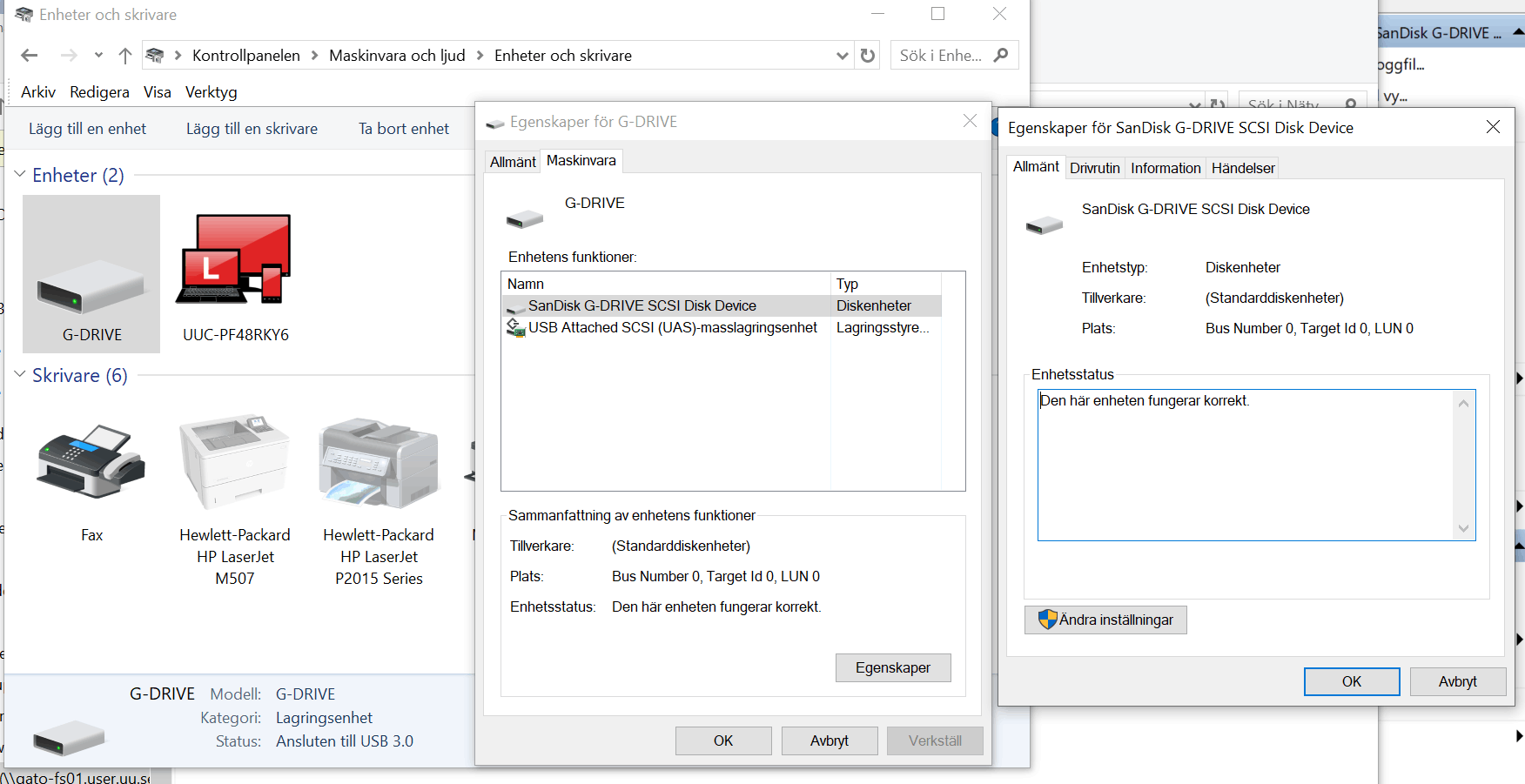Open the address bar history dropdown
Viewport: 1525px width, 784px height.
pos(842,56)
